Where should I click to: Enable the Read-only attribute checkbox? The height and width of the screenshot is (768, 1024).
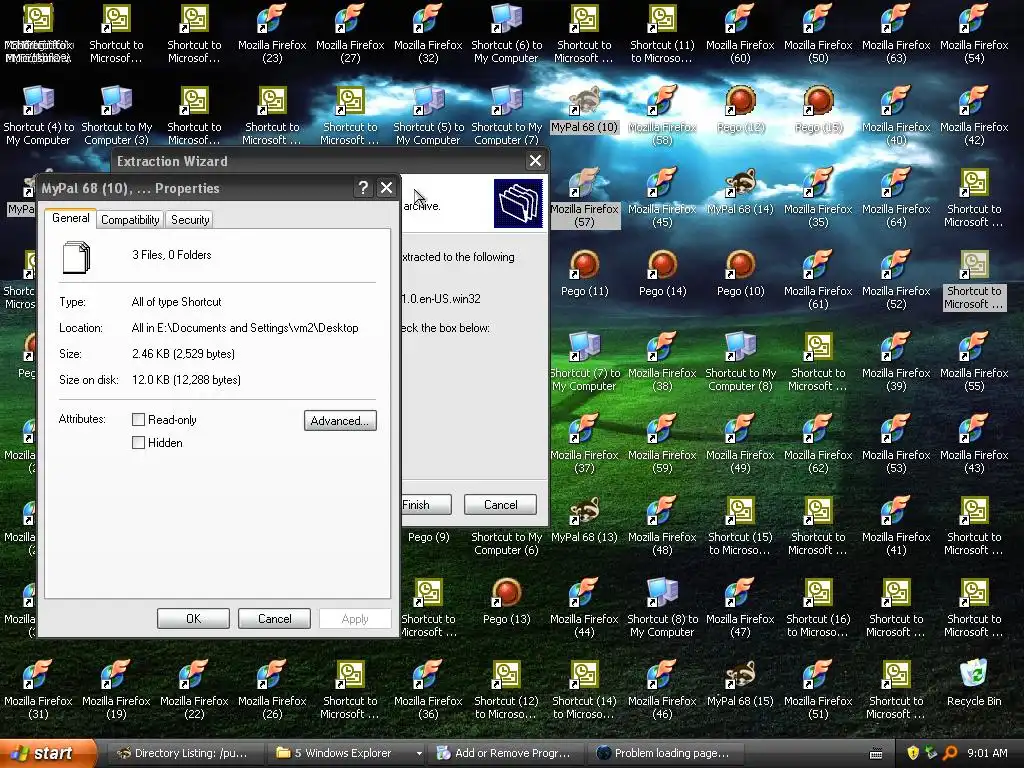click(138, 420)
